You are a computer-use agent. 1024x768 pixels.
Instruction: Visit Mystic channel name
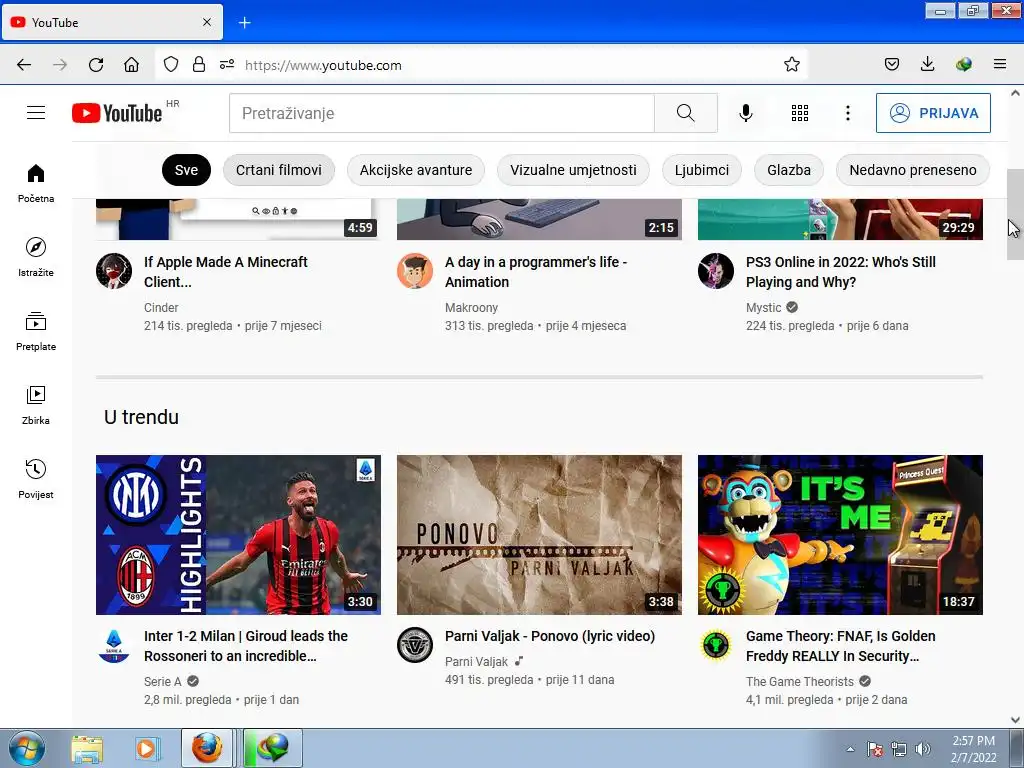coord(763,308)
